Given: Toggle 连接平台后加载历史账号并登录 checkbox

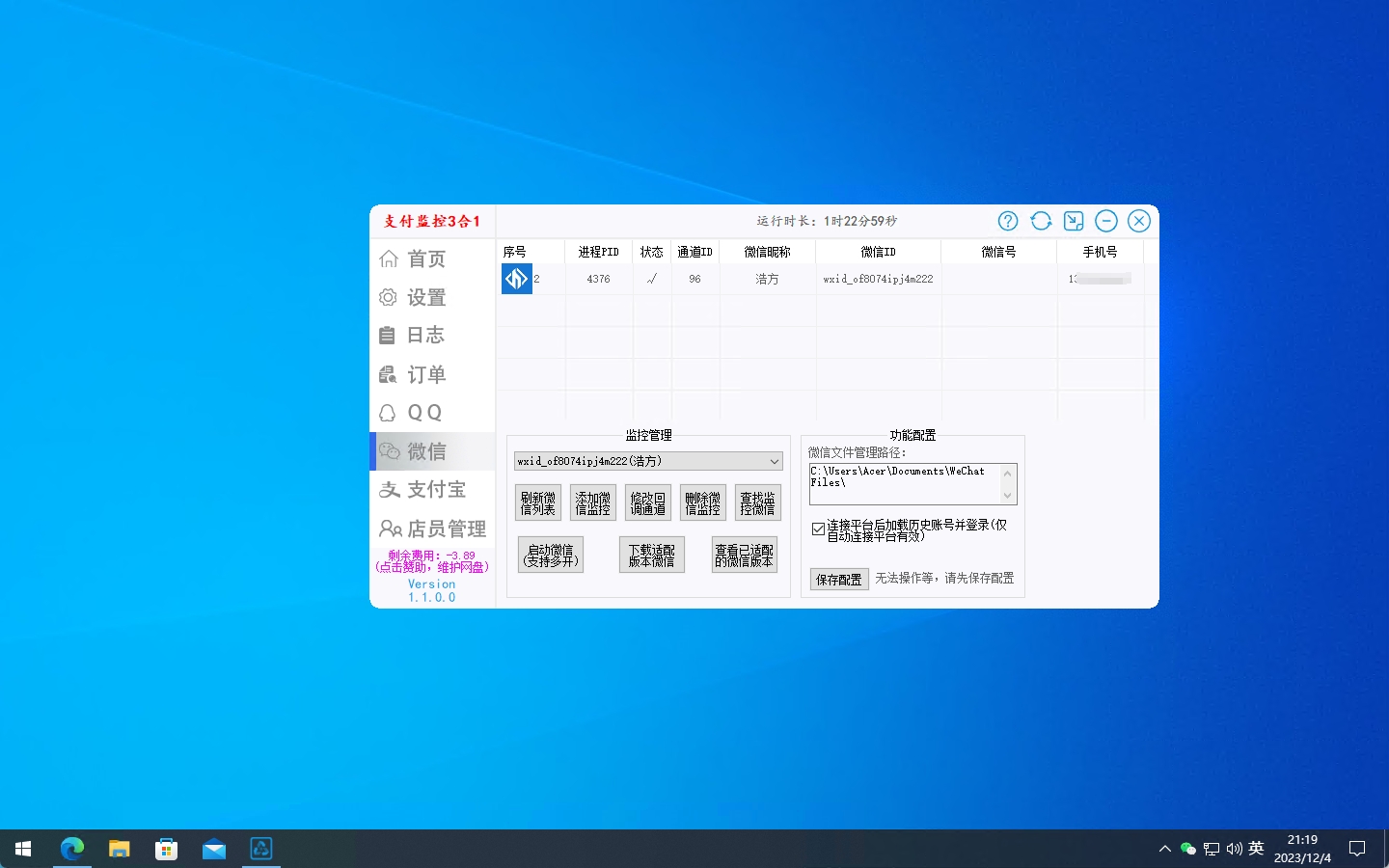Looking at the screenshot, I should (818, 529).
